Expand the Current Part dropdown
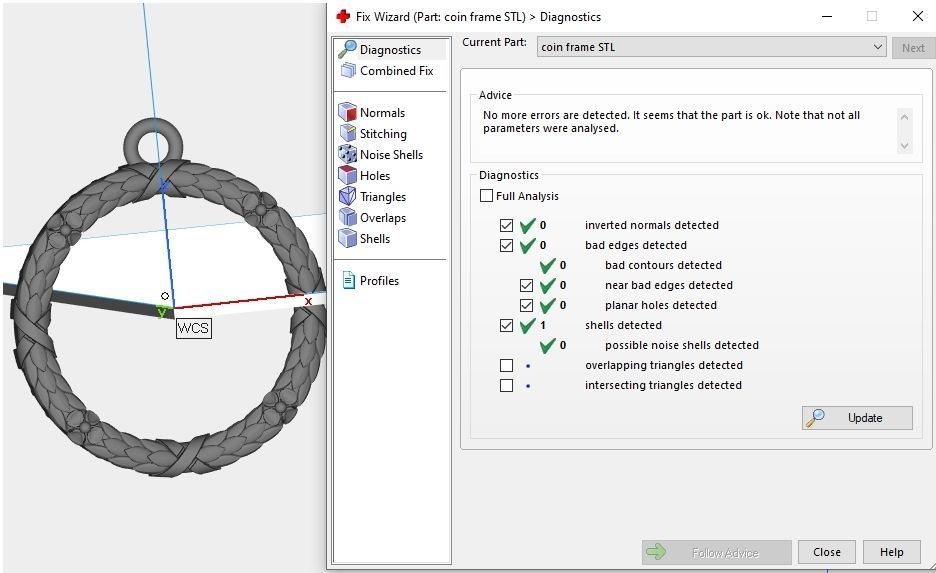 coord(877,47)
